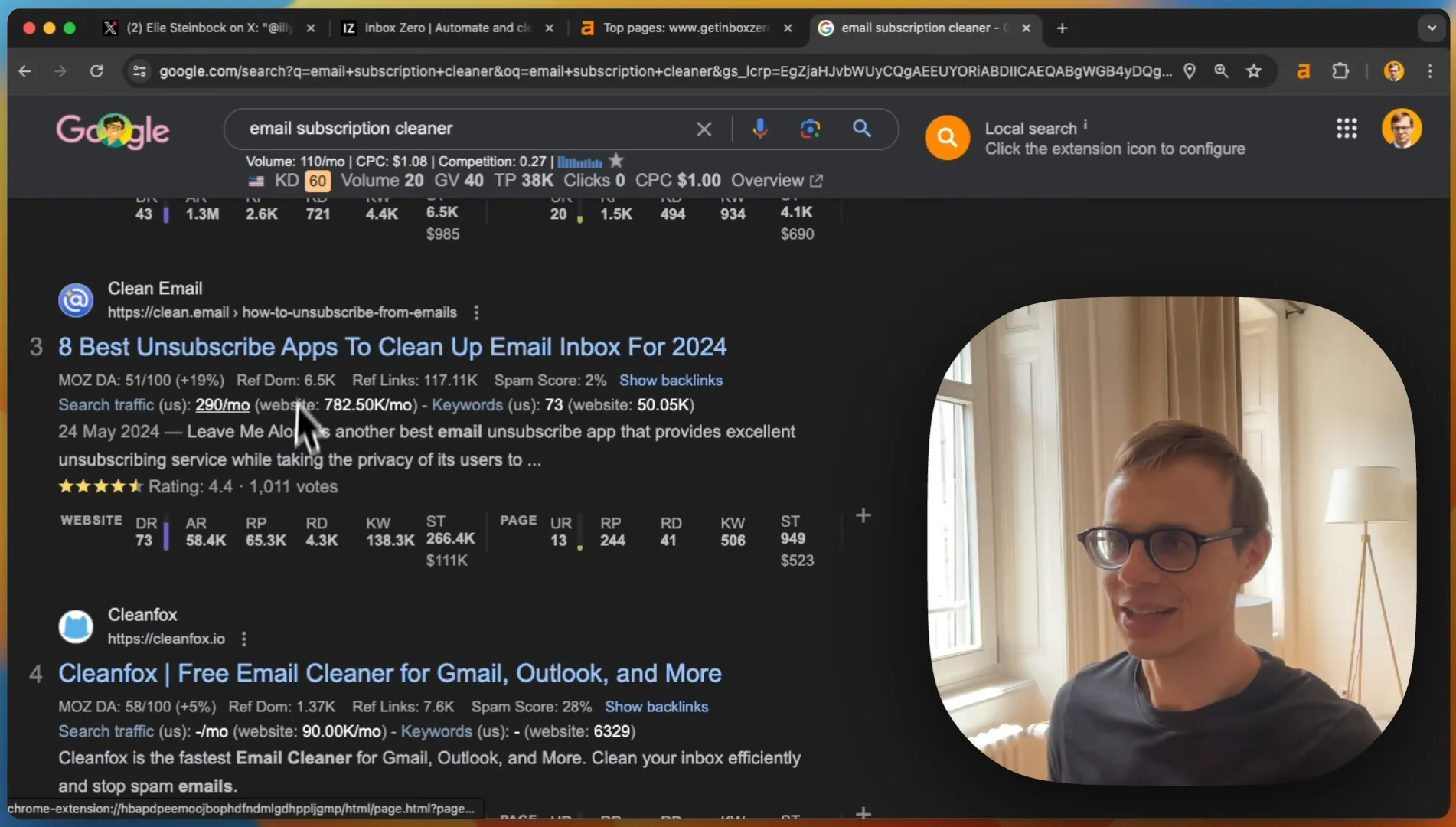This screenshot has height=827, width=1456.
Task: Open the Extensions puzzle icon
Action: (1340, 71)
